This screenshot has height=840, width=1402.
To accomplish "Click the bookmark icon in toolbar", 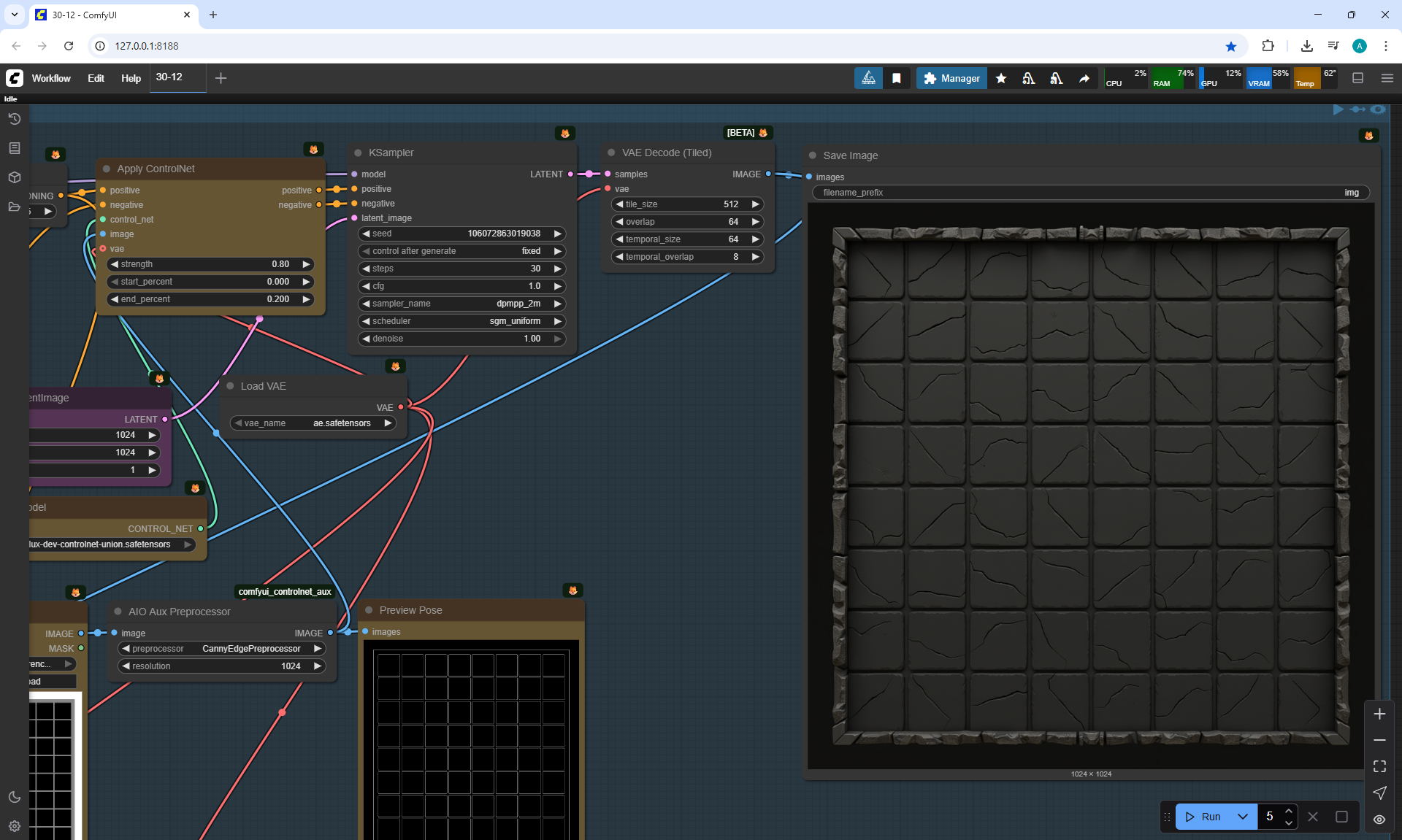I will coord(897,78).
